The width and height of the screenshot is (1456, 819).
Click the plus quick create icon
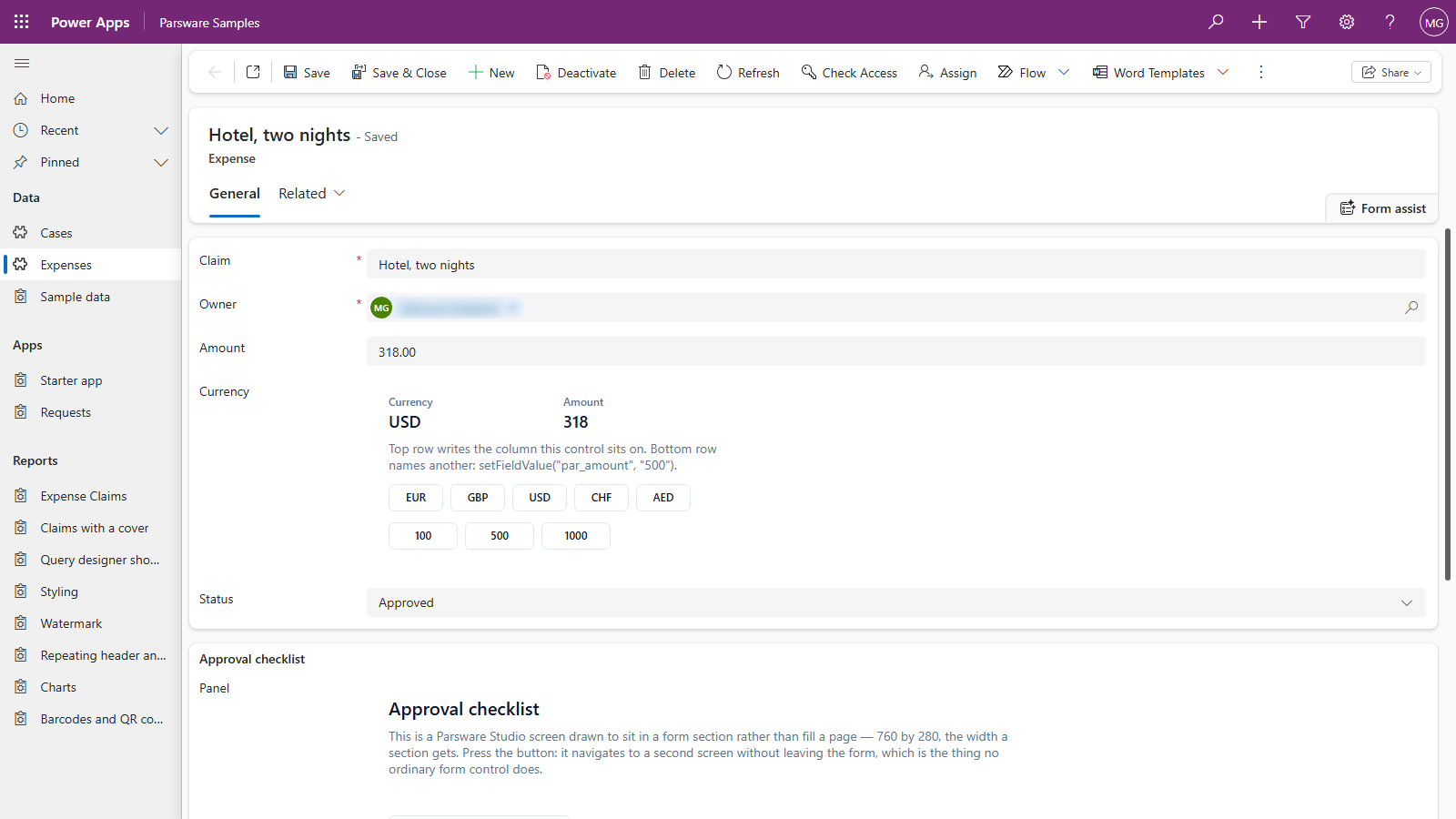[x=1259, y=22]
